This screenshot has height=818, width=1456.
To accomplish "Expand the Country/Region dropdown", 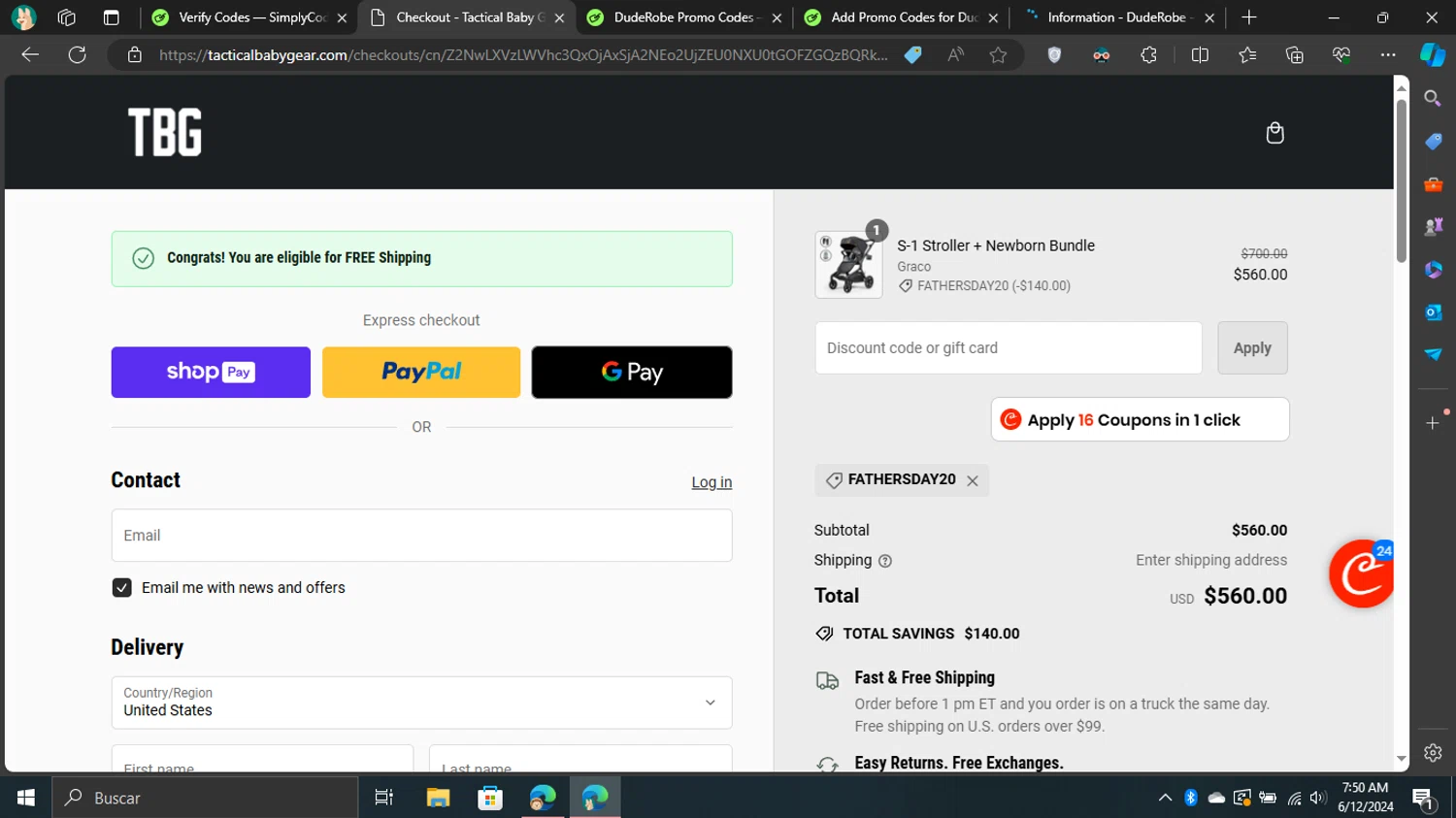I will [x=421, y=703].
